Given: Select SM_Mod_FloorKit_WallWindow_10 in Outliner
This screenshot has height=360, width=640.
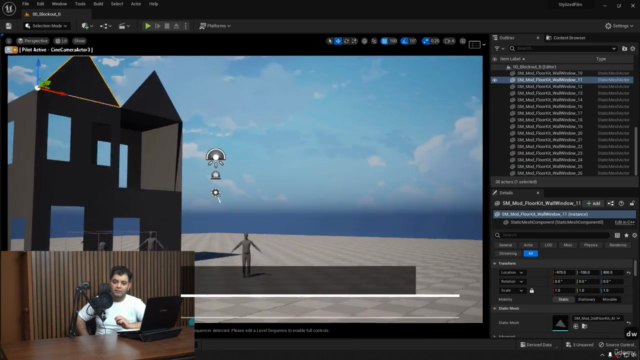Looking at the screenshot, I should click(x=550, y=73).
